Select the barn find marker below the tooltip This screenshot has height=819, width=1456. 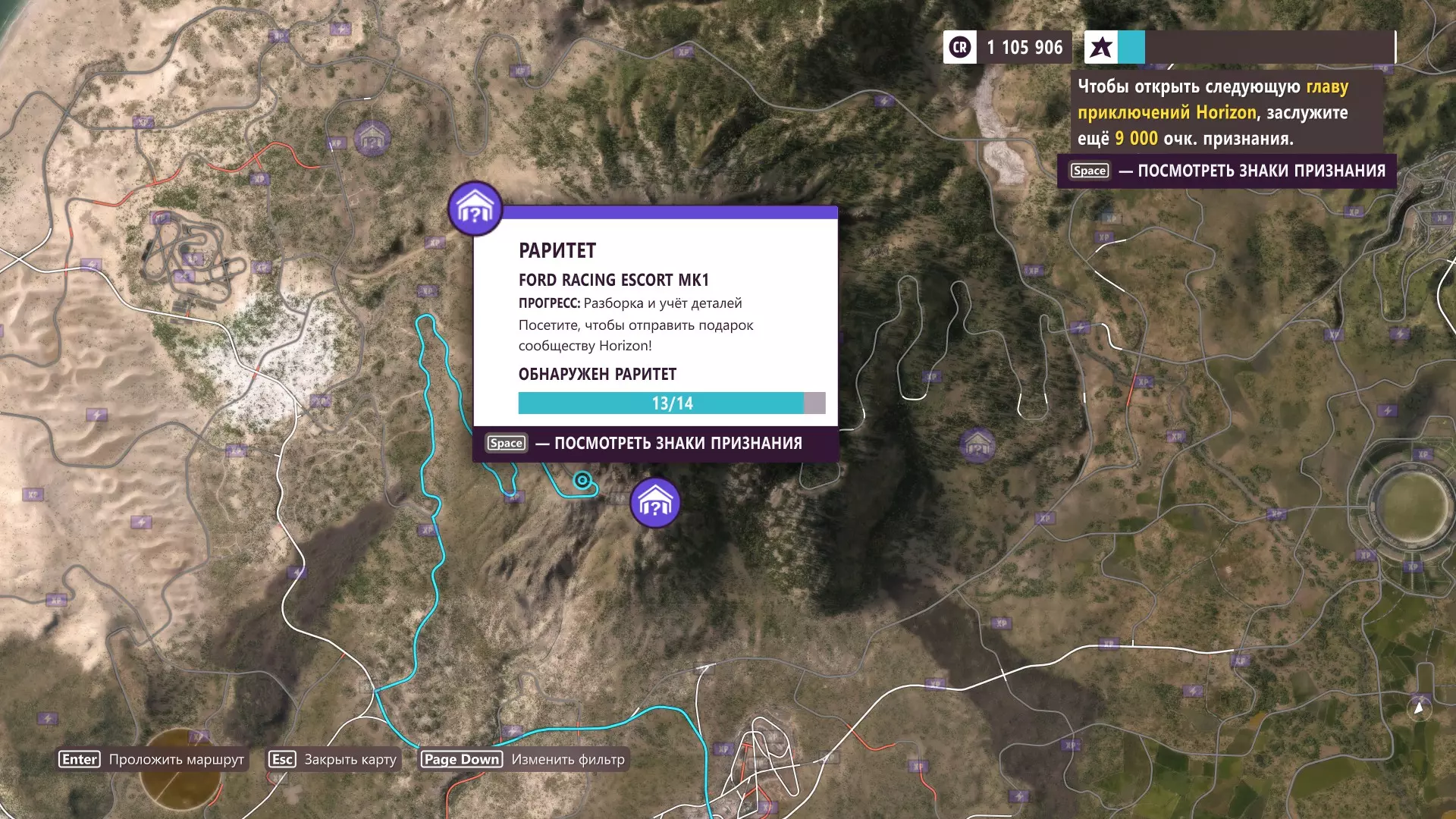tap(655, 503)
